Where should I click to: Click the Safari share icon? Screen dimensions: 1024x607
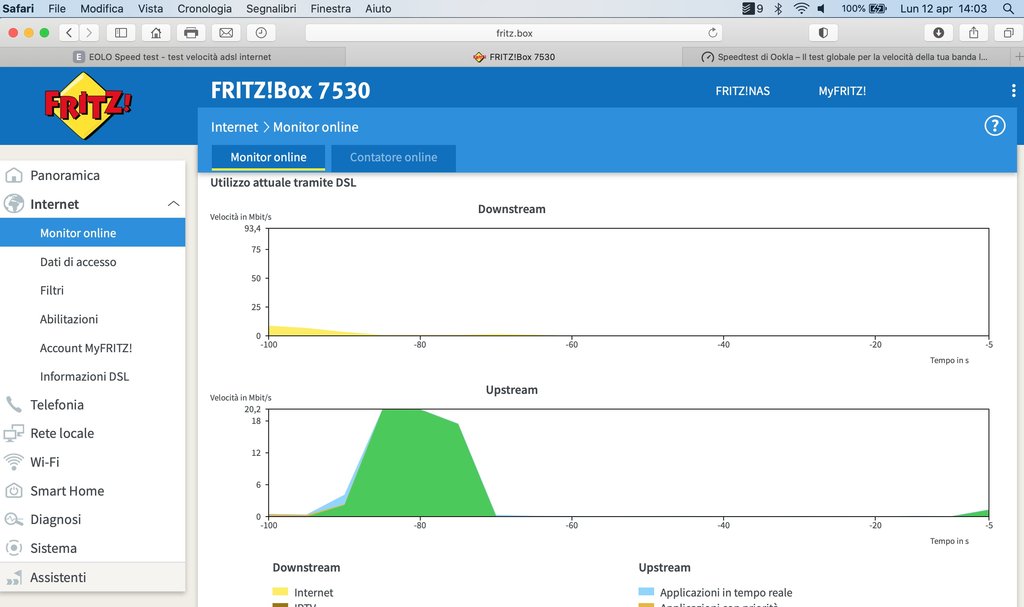click(973, 33)
